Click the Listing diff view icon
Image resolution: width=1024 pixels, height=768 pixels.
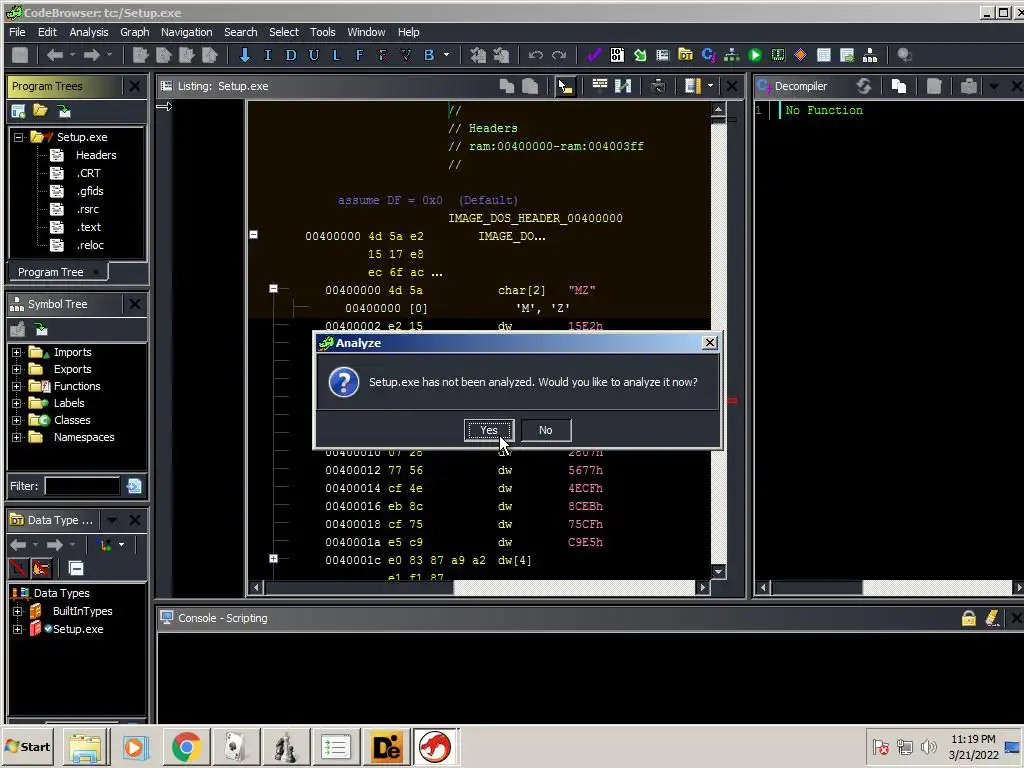(623, 86)
